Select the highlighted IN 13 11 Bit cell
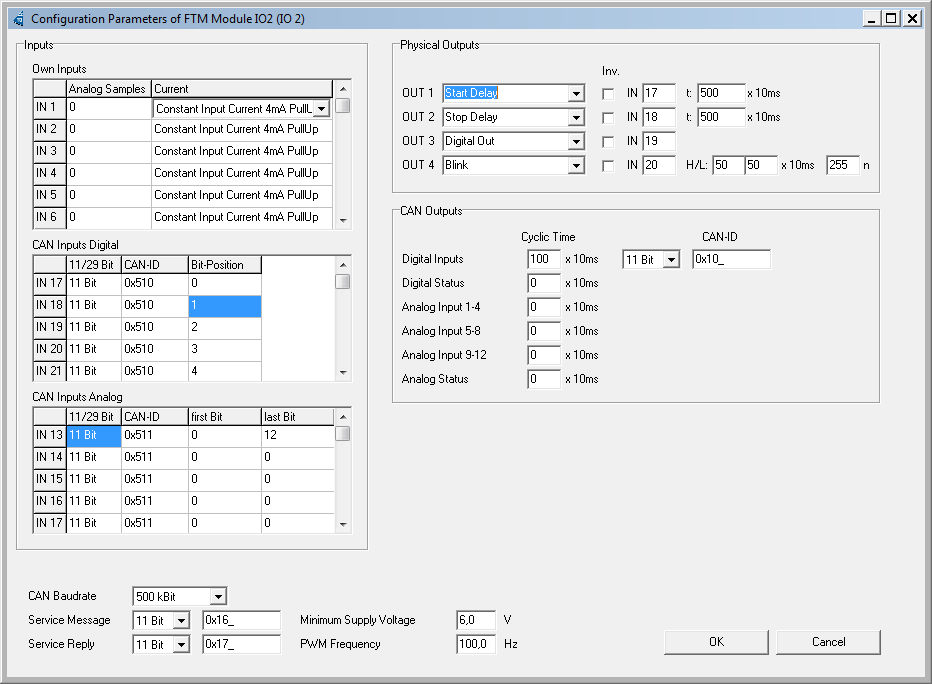 (94, 436)
